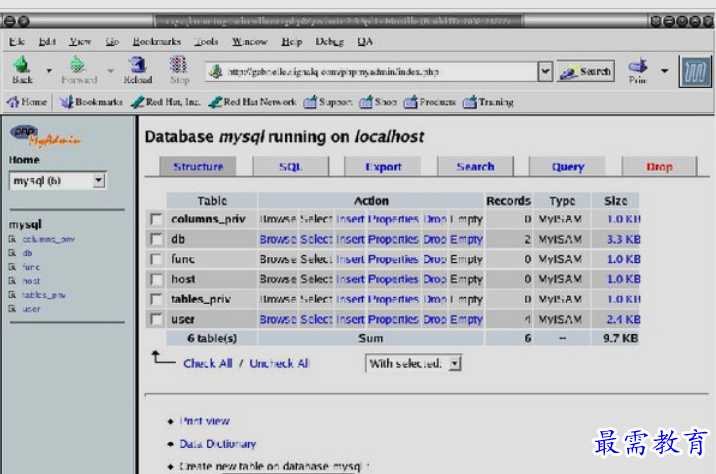
Task: Click the Back navigation icon
Action: point(22,70)
